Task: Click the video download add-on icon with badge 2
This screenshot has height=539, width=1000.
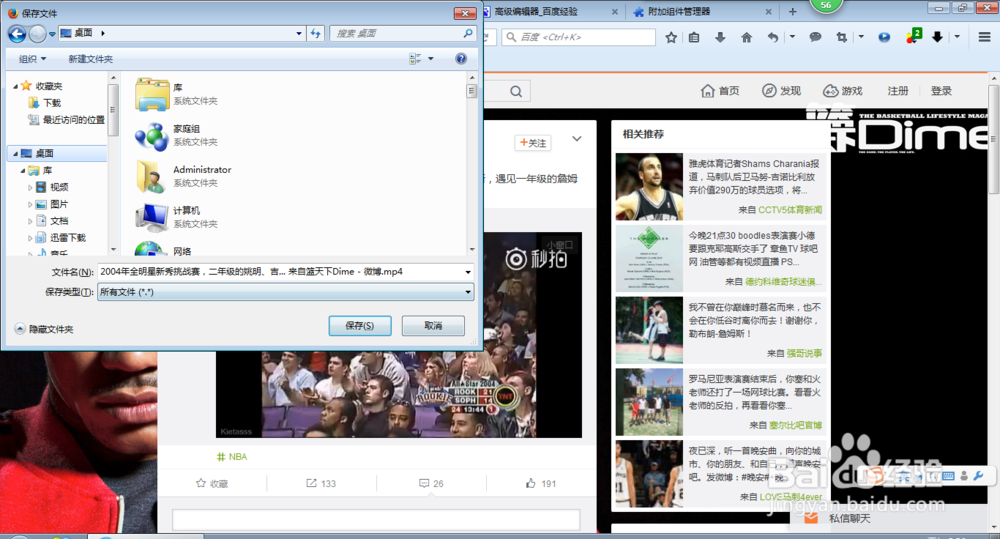Action: coord(913,36)
